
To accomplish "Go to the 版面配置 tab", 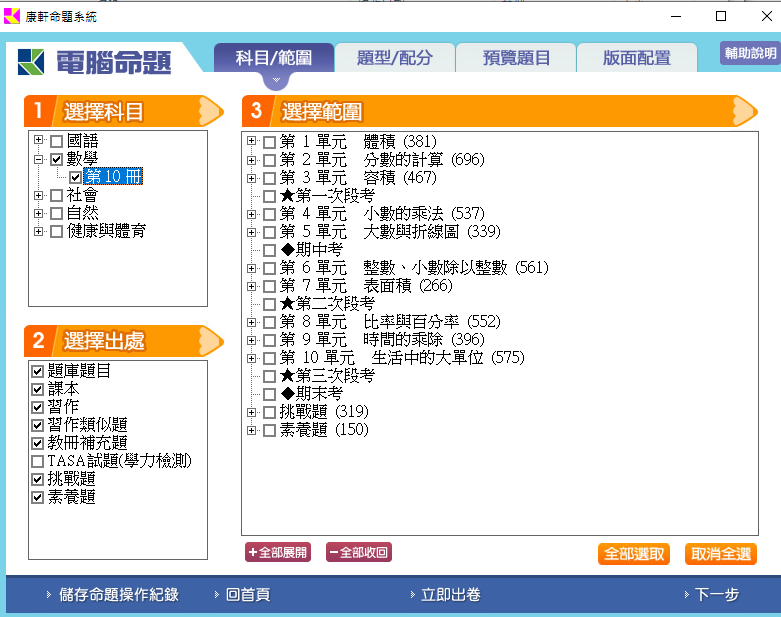I will click(x=636, y=58).
